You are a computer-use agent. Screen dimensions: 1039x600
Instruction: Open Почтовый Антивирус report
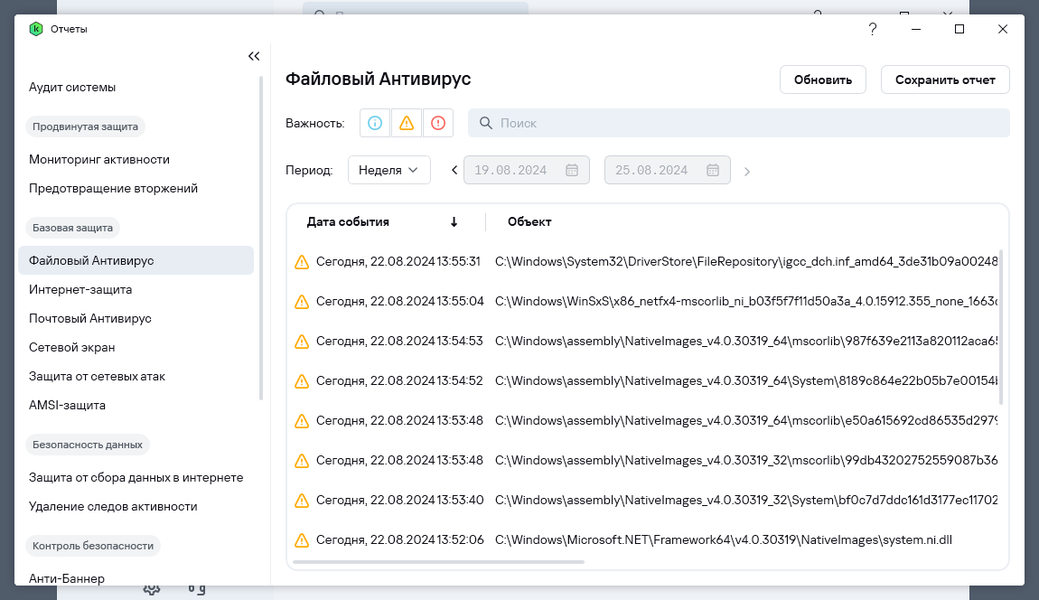[90, 318]
